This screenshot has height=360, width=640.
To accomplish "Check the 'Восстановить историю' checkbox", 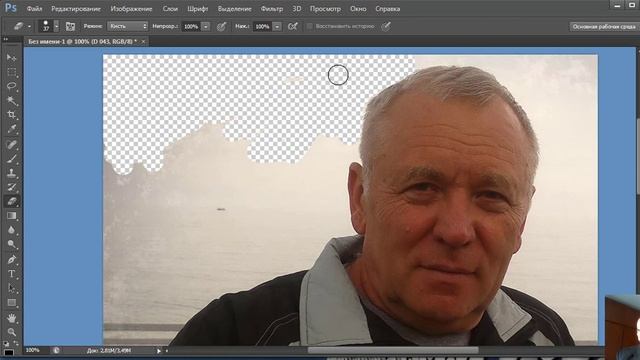I will click(309, 26).
